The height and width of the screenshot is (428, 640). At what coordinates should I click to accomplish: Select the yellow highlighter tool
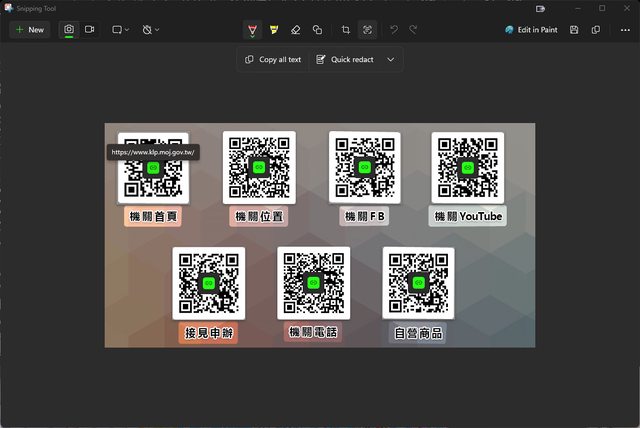click(x=273, y=30)
